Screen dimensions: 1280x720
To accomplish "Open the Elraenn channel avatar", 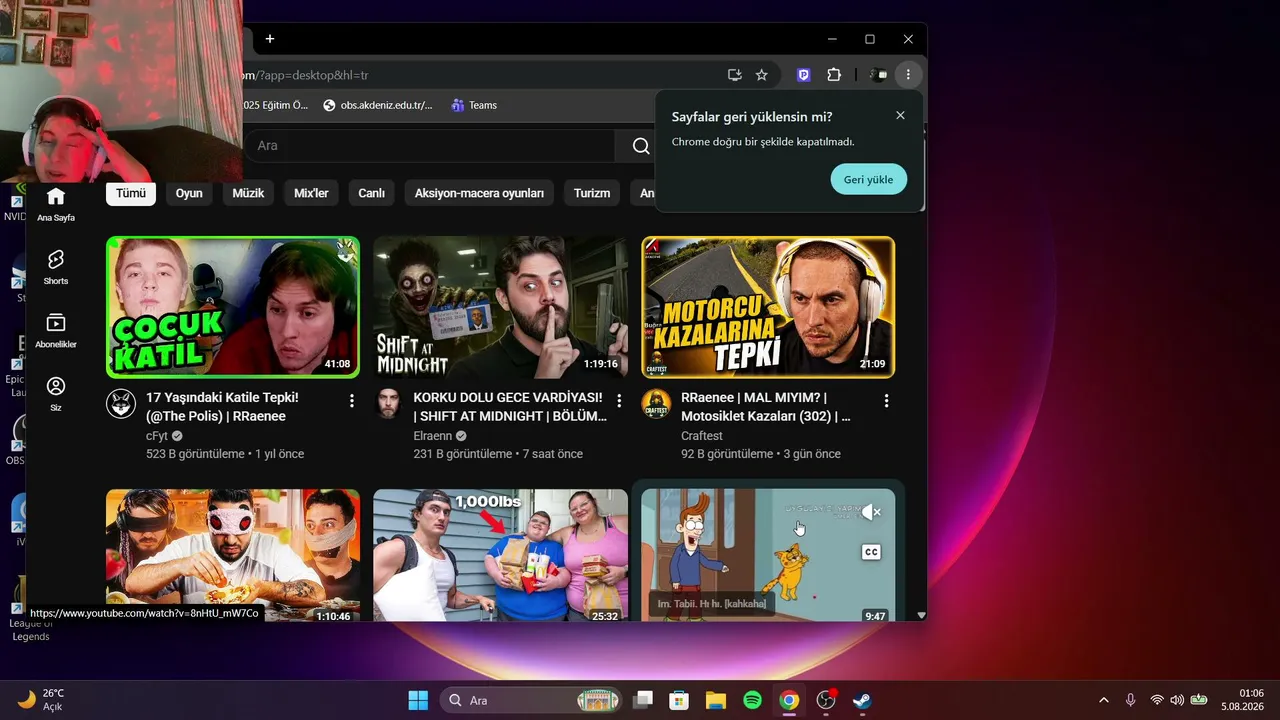I will pyautogui.click(x=389, y=404).
